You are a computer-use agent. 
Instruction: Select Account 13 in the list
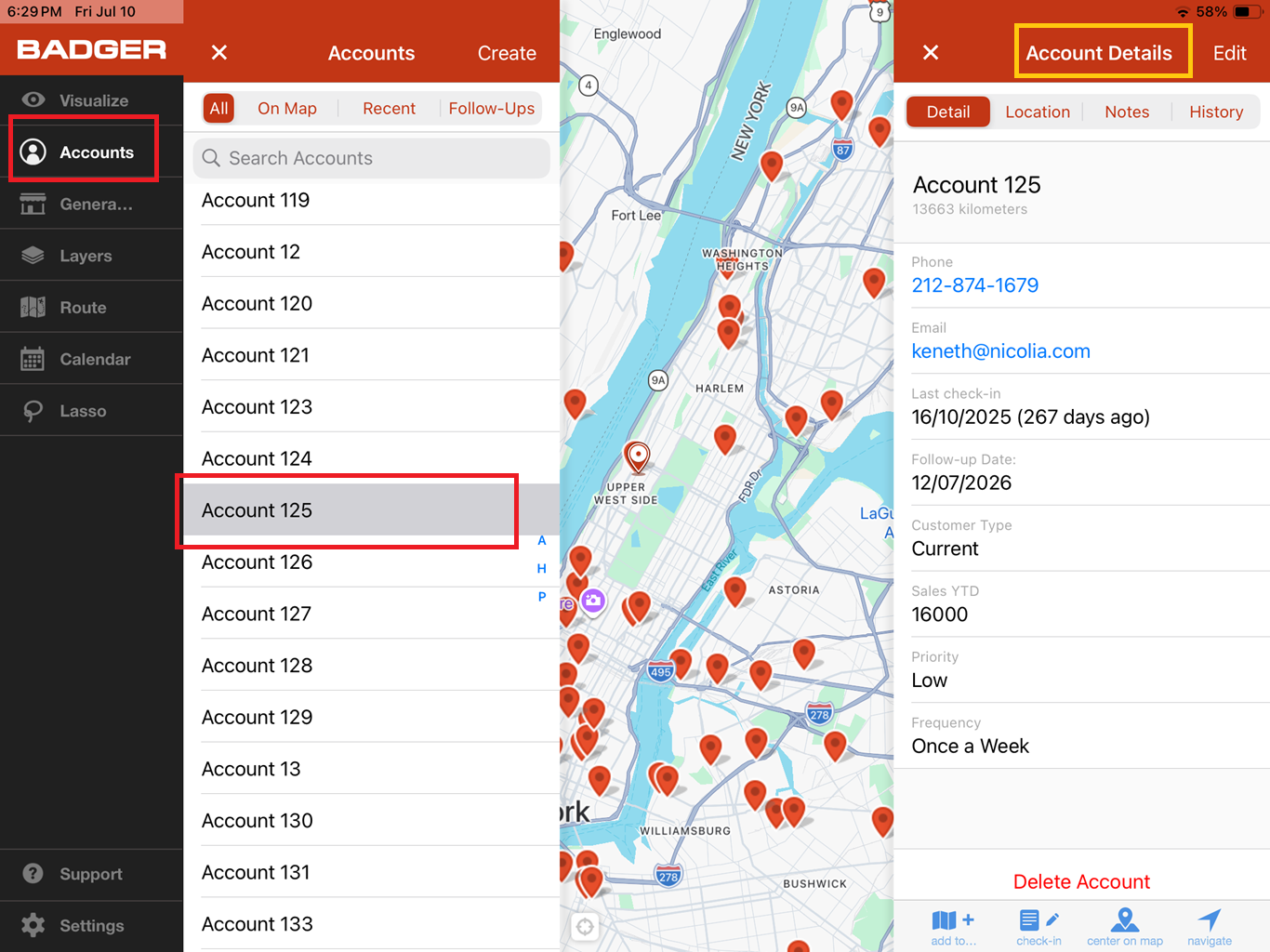[x=372, y=769]
